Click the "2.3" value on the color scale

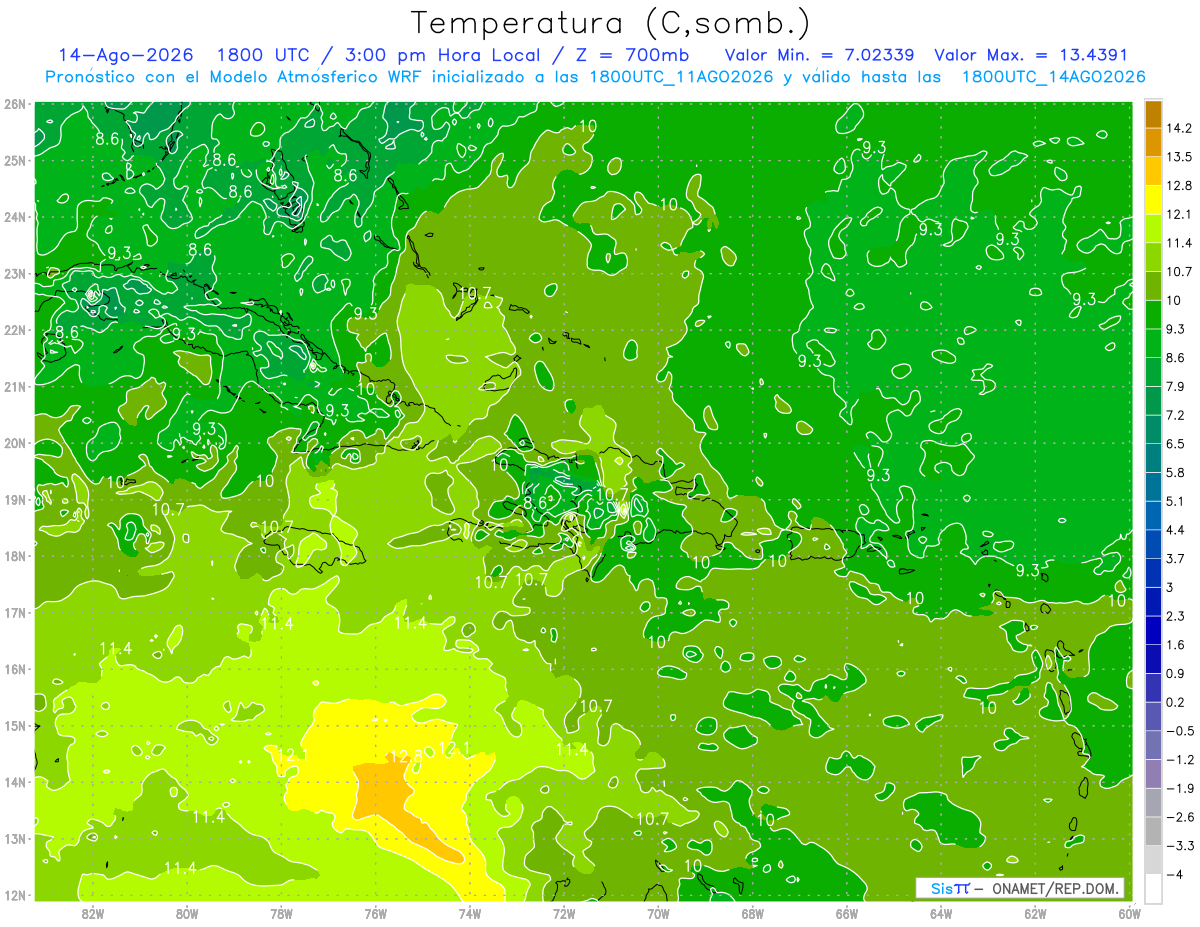point(1176,616)
